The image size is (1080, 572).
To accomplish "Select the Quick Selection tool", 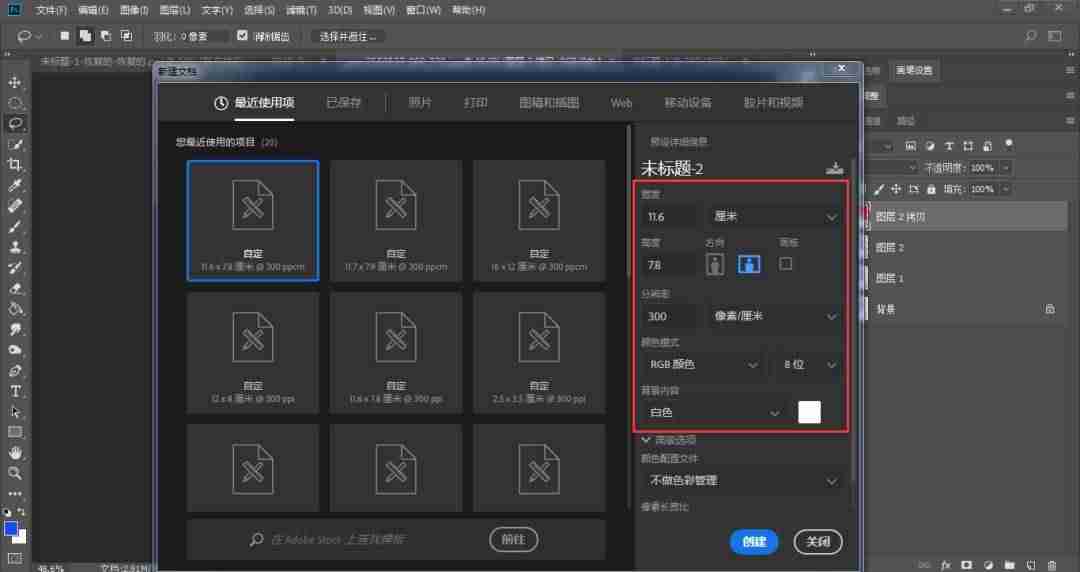I will (14, 144).
